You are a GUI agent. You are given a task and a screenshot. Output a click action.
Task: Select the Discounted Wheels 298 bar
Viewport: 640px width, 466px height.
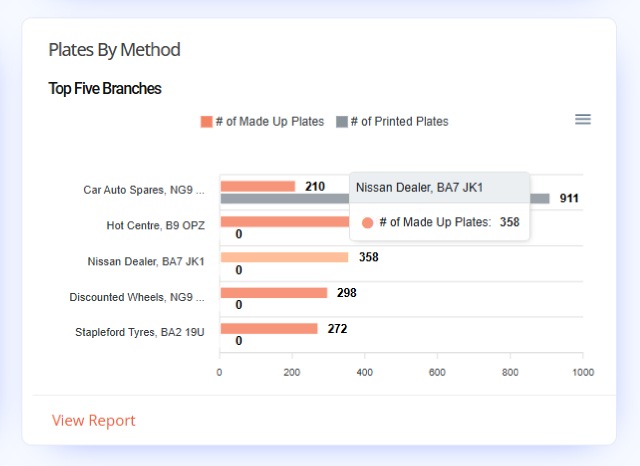pyautogui.click(x=274, y=293)
